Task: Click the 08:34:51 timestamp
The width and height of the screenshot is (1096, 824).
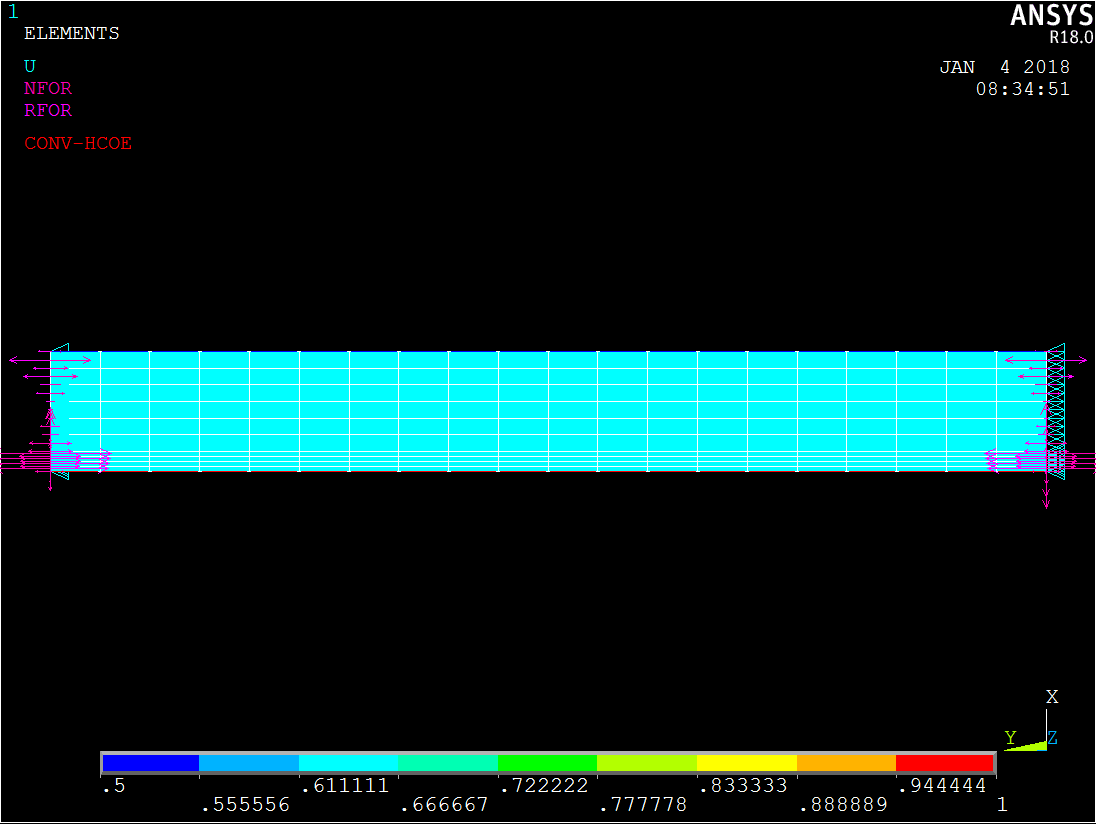Action: tap(1022, 88)
